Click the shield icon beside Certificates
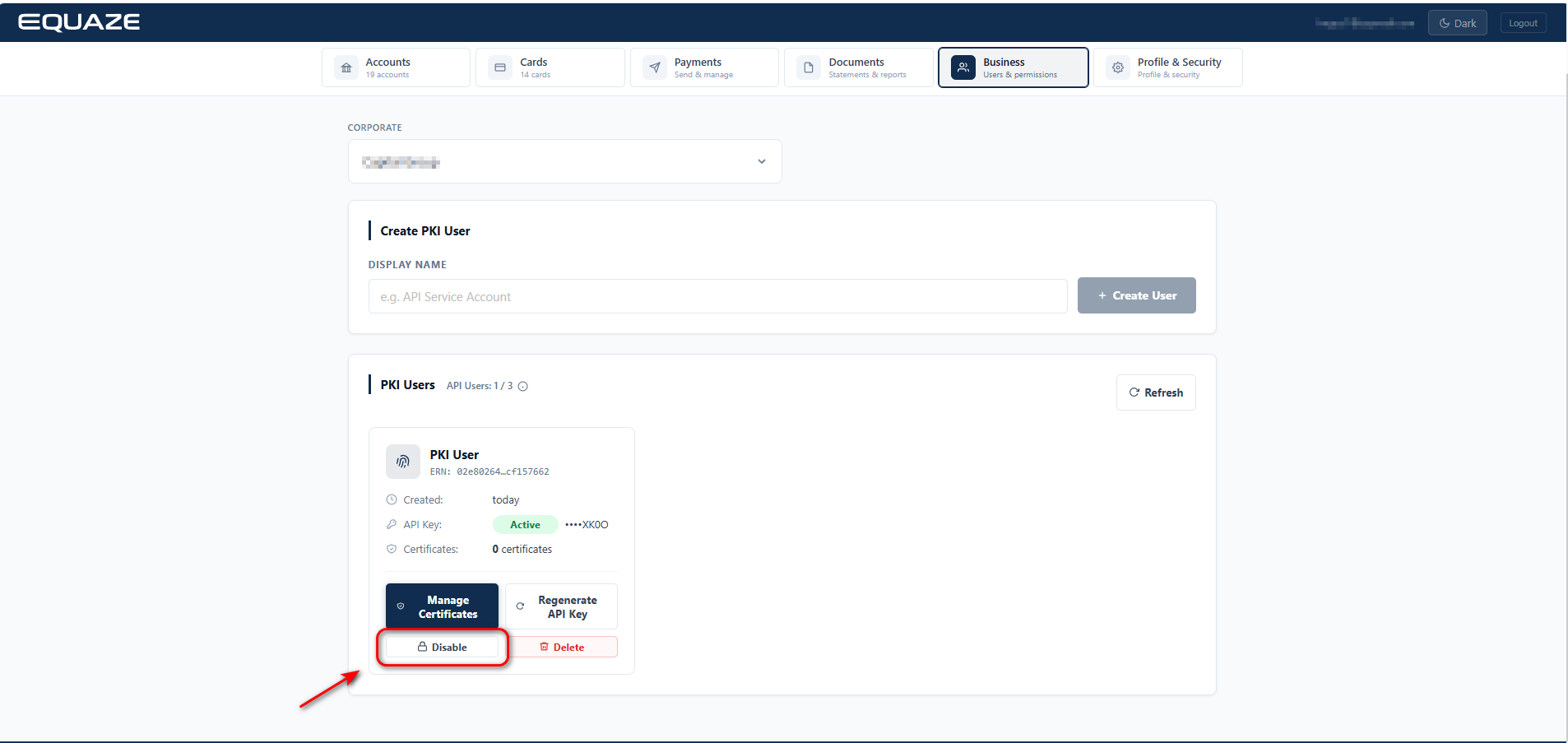 point(392,549)
